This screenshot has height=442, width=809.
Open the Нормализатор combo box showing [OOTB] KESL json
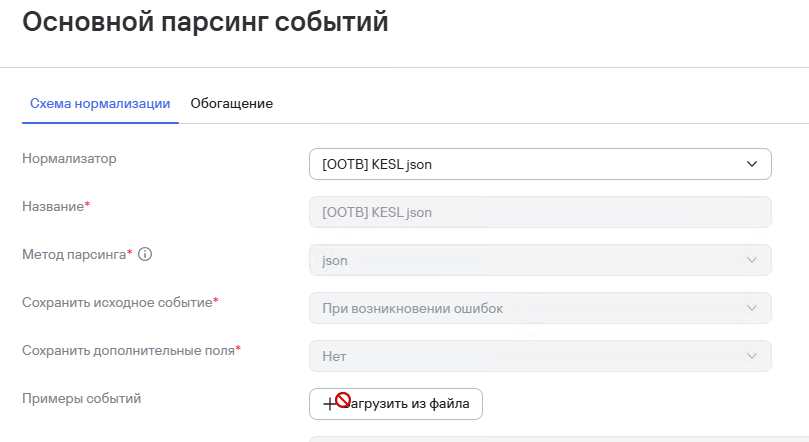click(540, 164)
